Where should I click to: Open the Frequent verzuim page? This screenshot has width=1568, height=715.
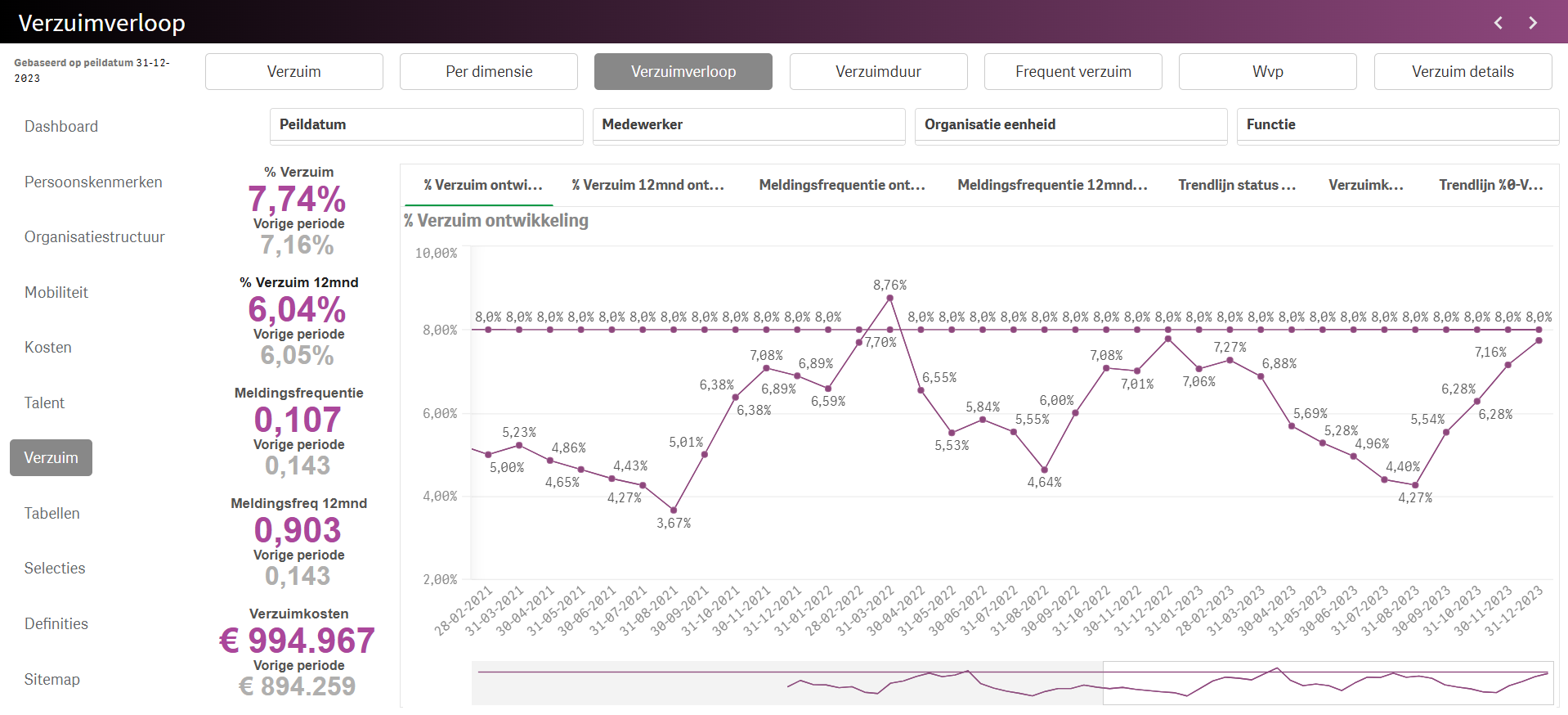pyautogui.click(x=1073, y=72)
